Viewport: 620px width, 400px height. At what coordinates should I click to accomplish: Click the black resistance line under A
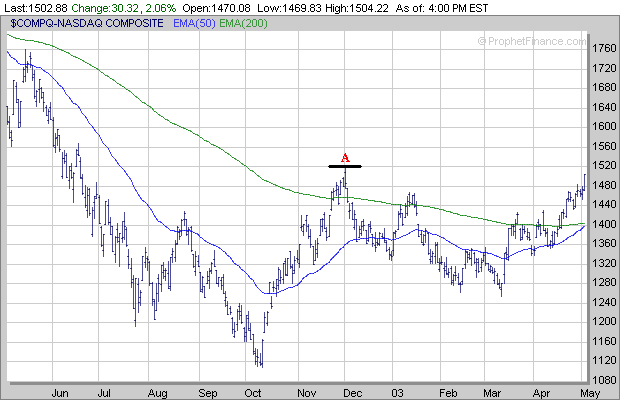[345, 166]
